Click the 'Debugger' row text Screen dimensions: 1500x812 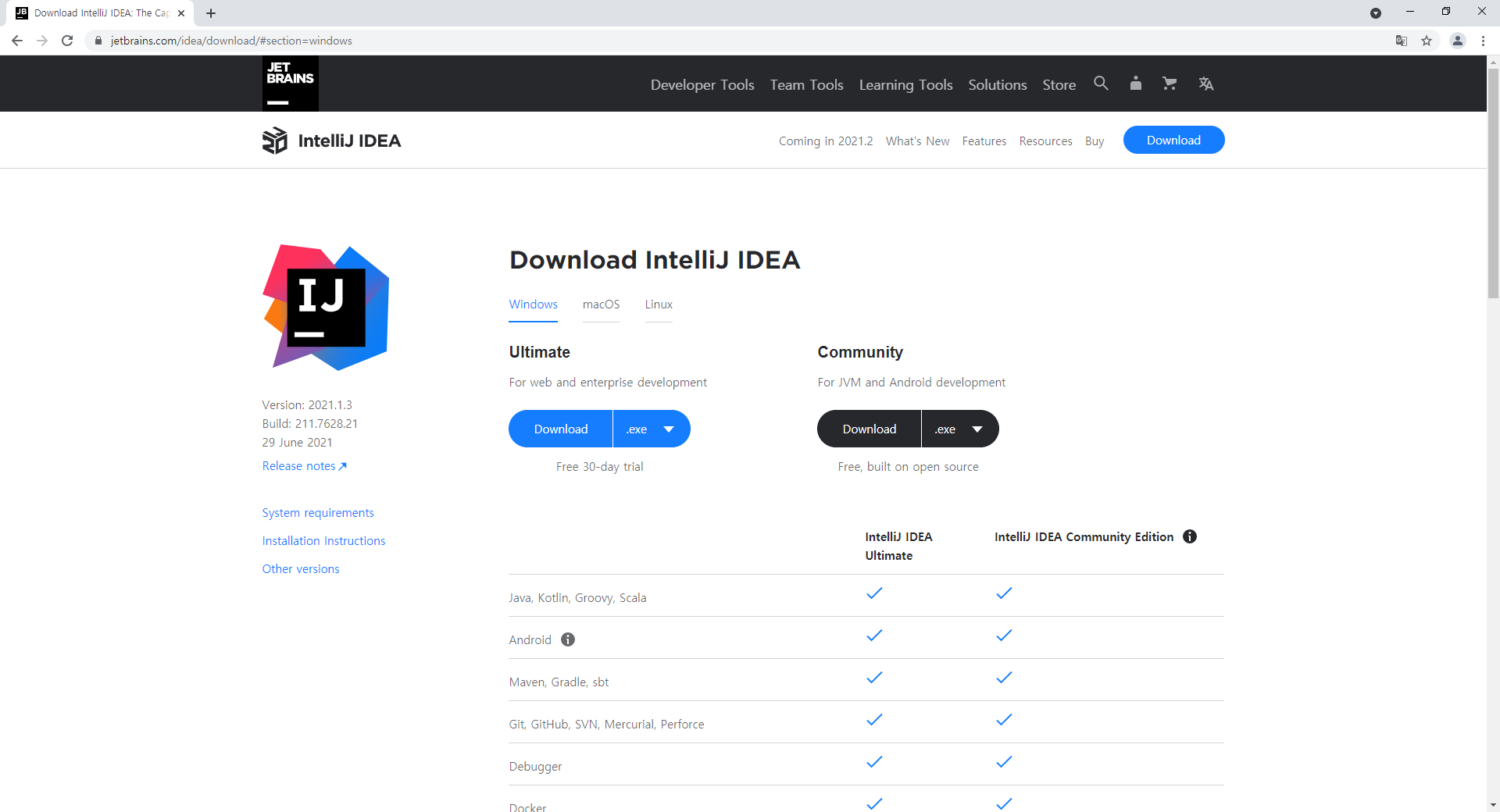coord(535,767)
